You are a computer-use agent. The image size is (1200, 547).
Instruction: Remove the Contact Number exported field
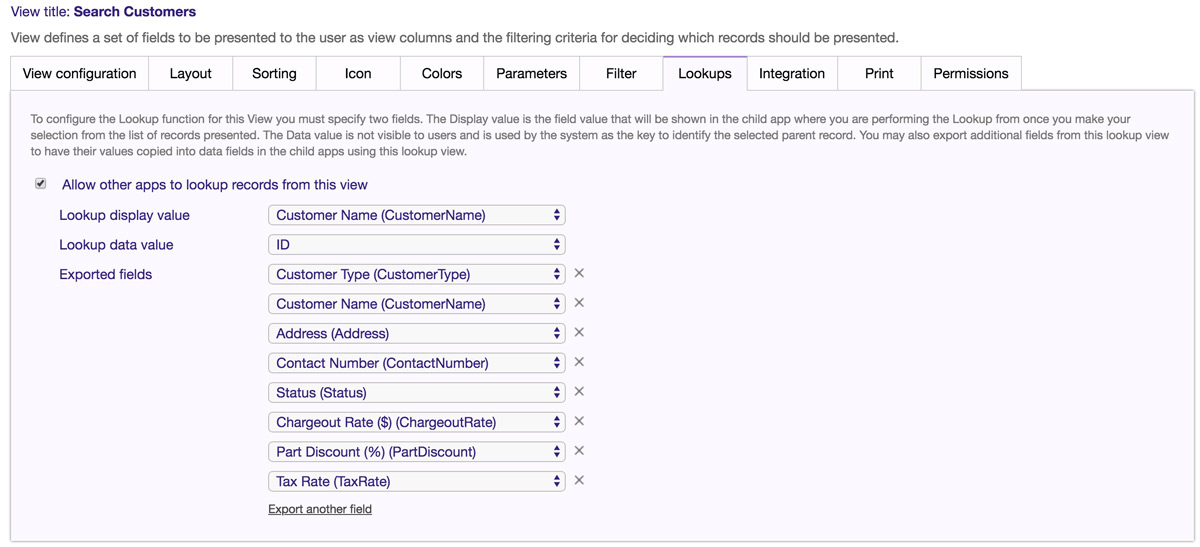579,362
